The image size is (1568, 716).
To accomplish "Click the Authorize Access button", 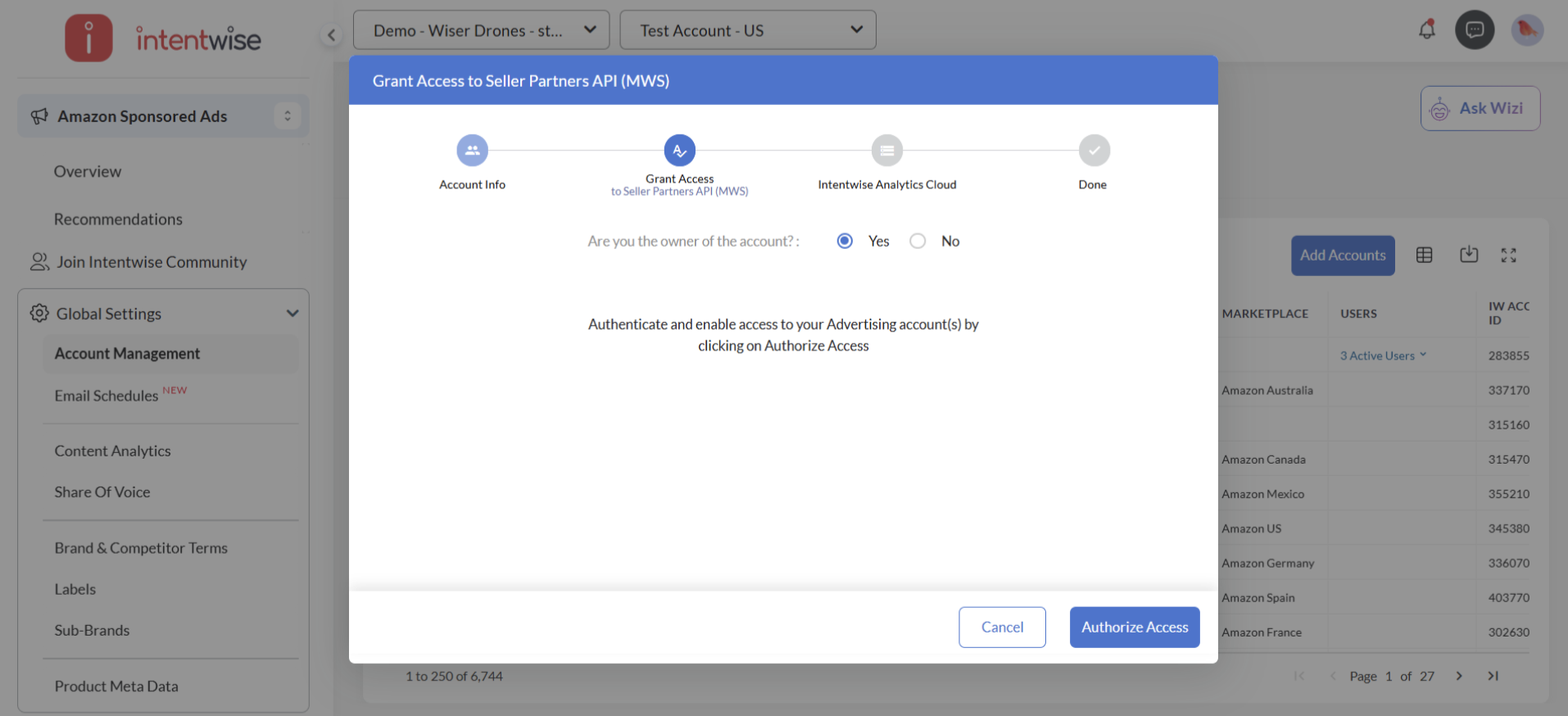I will point(1134,628).
